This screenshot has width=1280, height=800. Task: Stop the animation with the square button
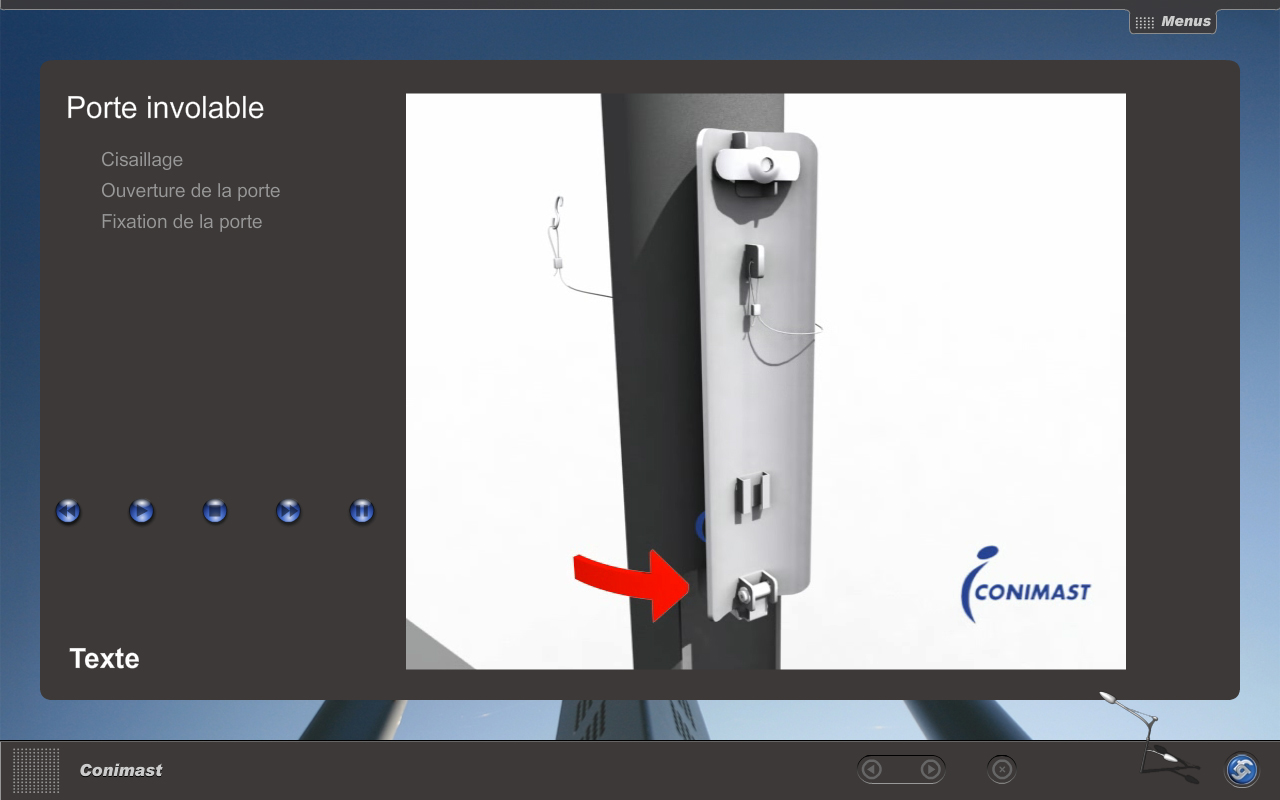[x=215, y=512]
